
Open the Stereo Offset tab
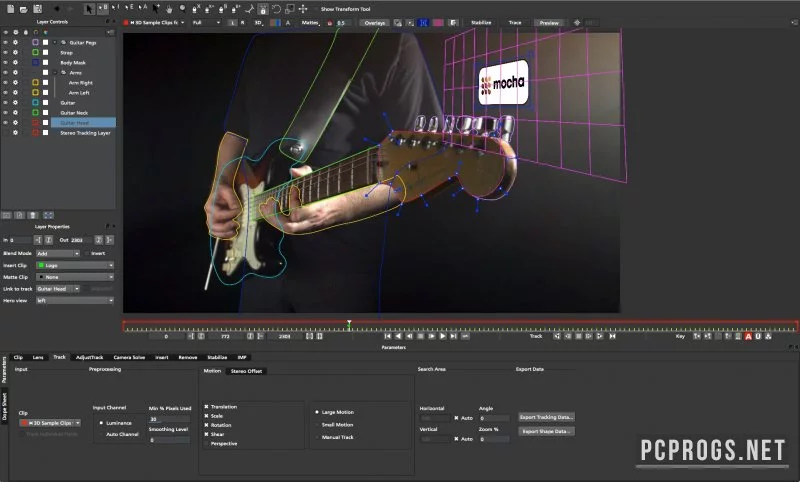coord(246,371)
